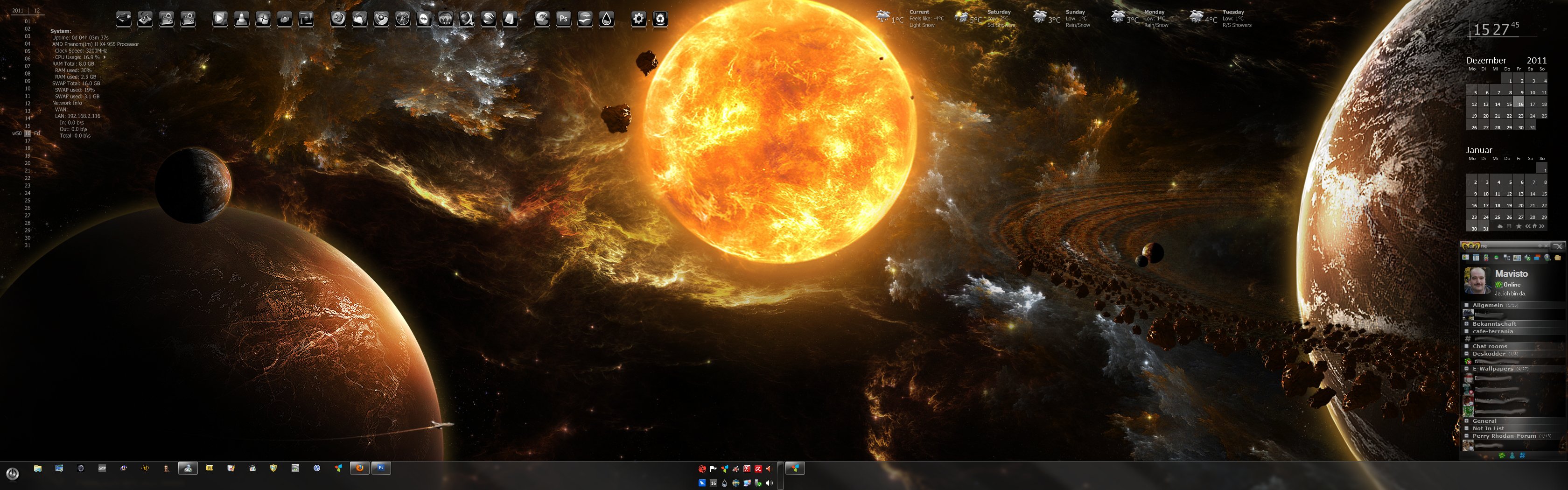This screenshot has width=1568, height=490.
Task: Open Photoshop Ps dock icon
Action: pos(564,19)
